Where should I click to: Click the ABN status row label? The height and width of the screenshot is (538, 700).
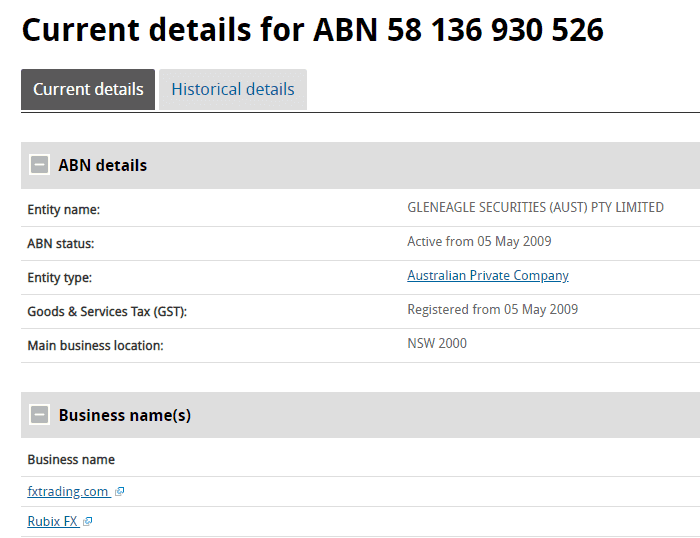click(60, 244)
